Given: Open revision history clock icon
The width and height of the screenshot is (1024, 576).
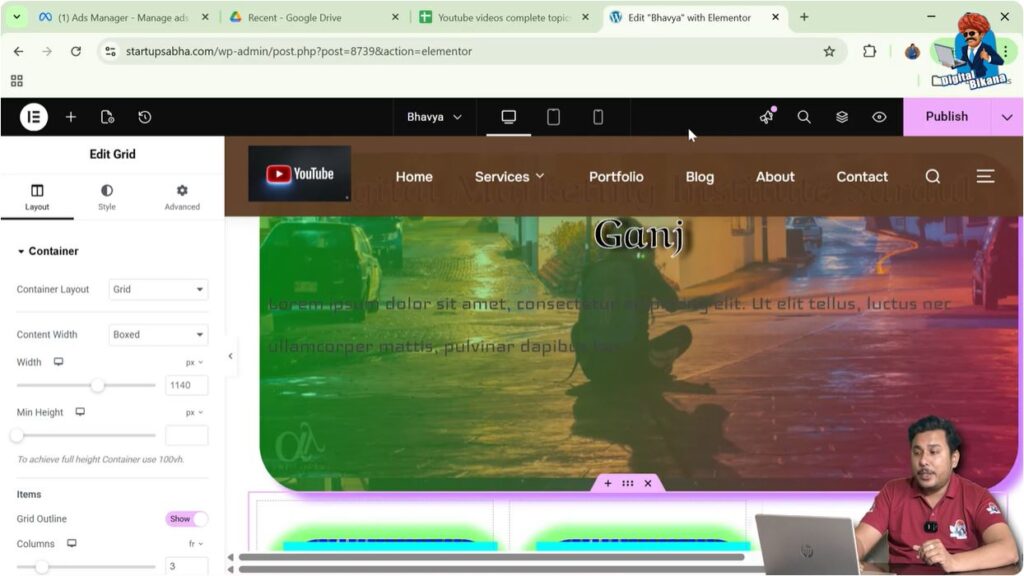Looking at the screenshot, I should pyautogui.click(x=145, y=117).
